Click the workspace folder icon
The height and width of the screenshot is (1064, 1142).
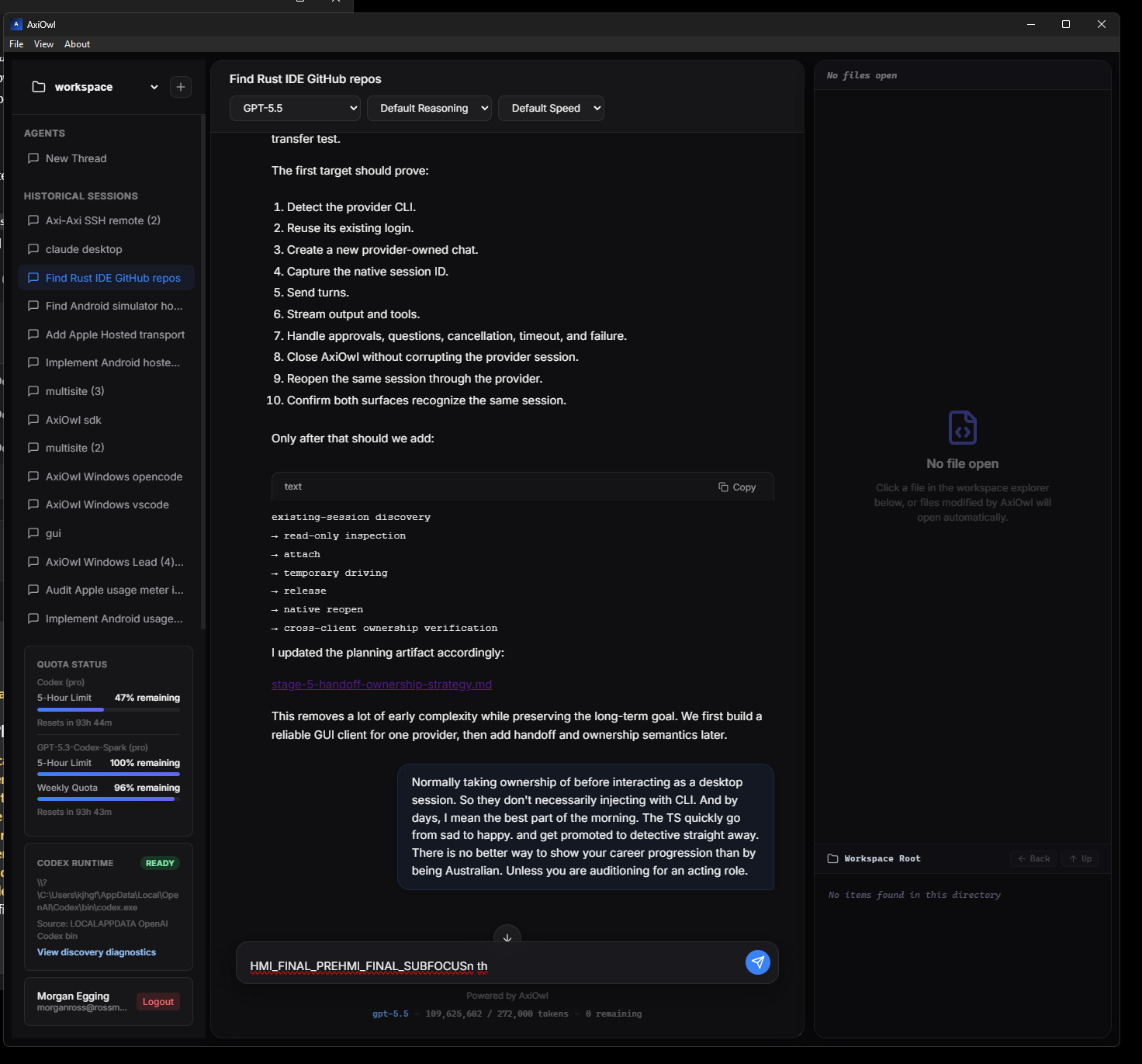click(x=39, y=87)
